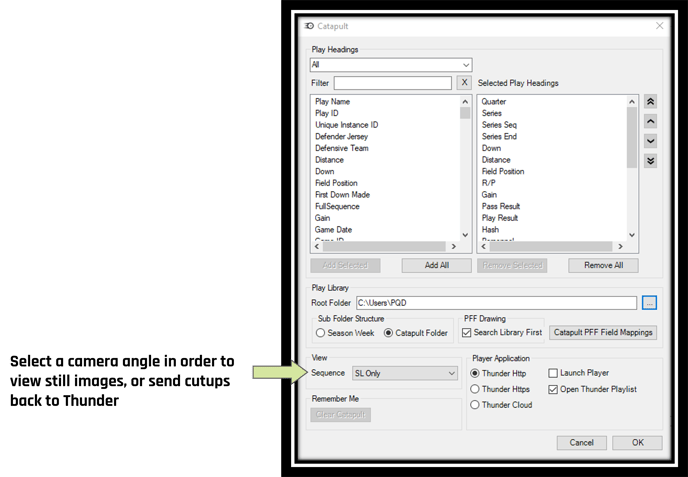688x477 pixels.
Task: Select Play Name in the headings list
Action: [x=332, y=102]
